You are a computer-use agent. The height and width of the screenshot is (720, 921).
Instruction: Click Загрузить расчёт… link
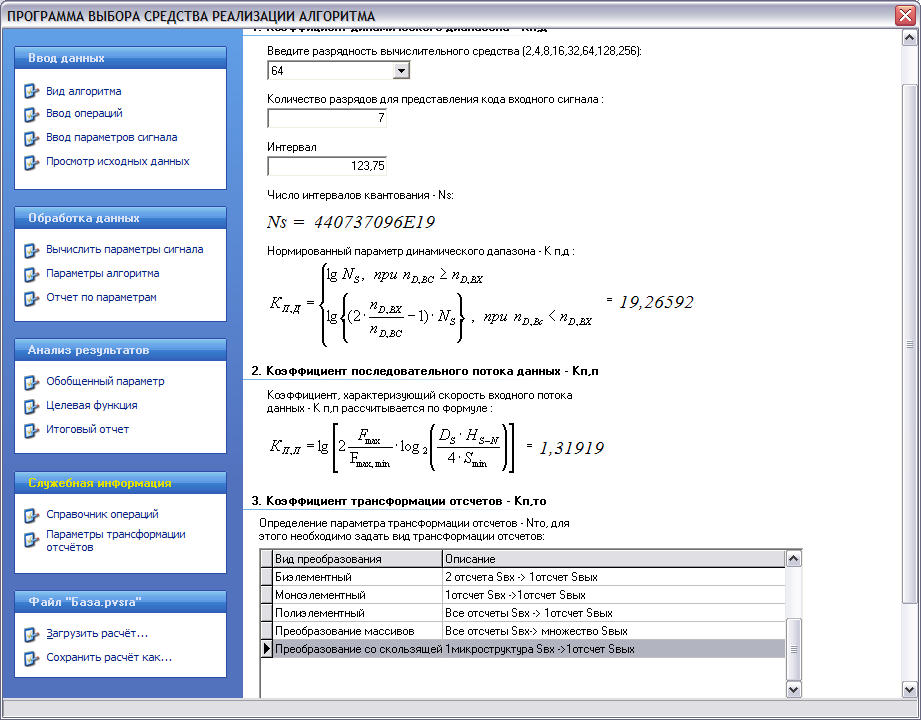(x=97, y=633)
